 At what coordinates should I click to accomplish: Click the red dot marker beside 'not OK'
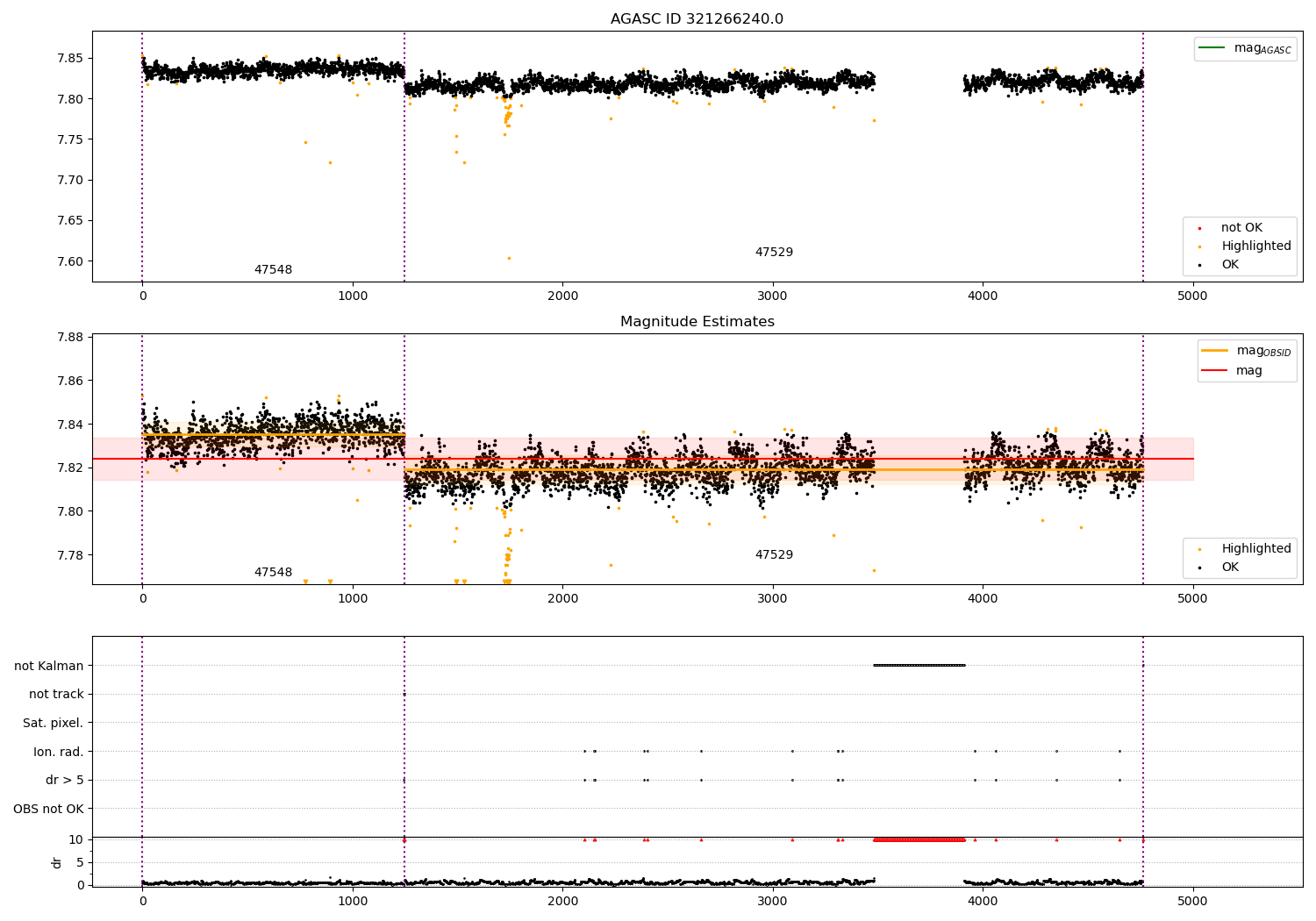(1199, 228)
